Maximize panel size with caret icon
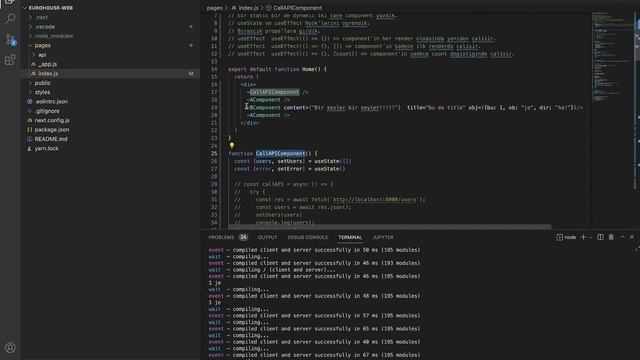 (x=622, y=237)
